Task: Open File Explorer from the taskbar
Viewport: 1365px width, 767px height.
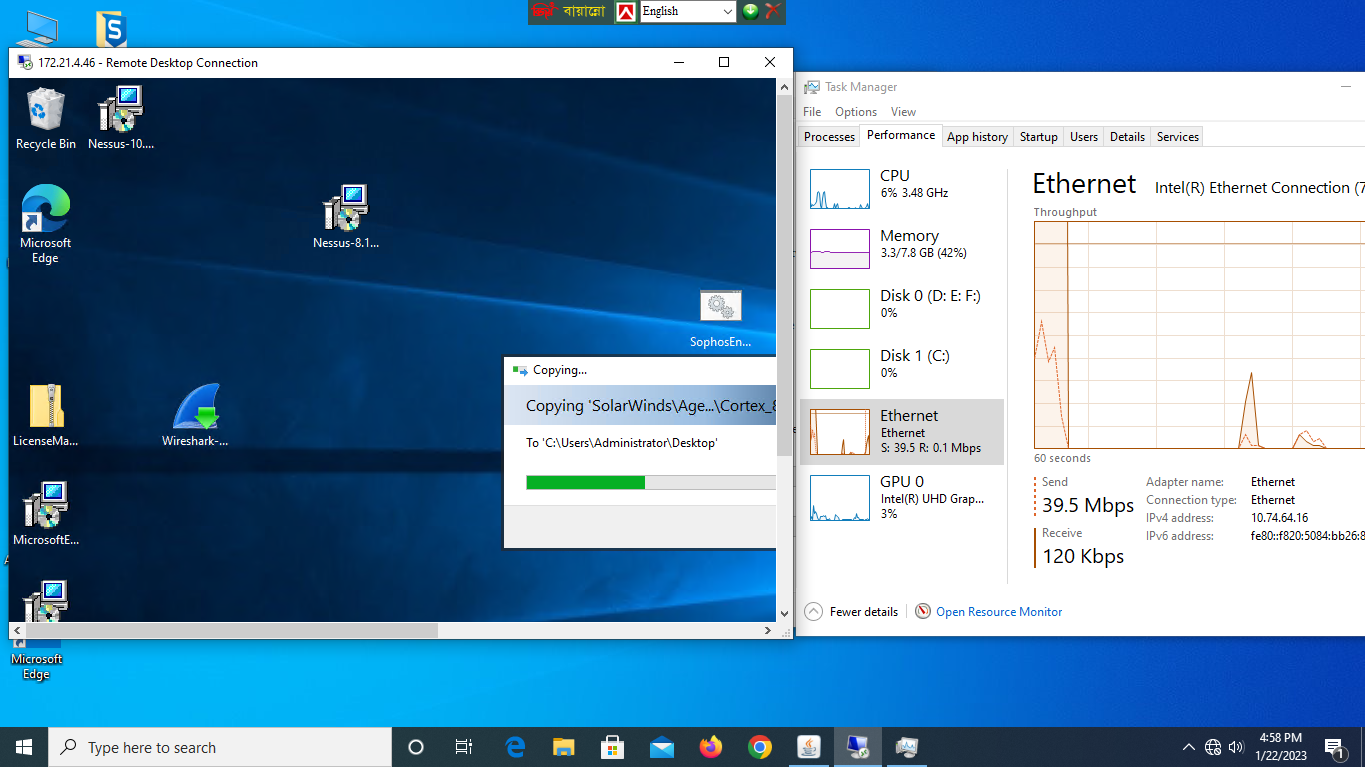Action: pos(564,747)
